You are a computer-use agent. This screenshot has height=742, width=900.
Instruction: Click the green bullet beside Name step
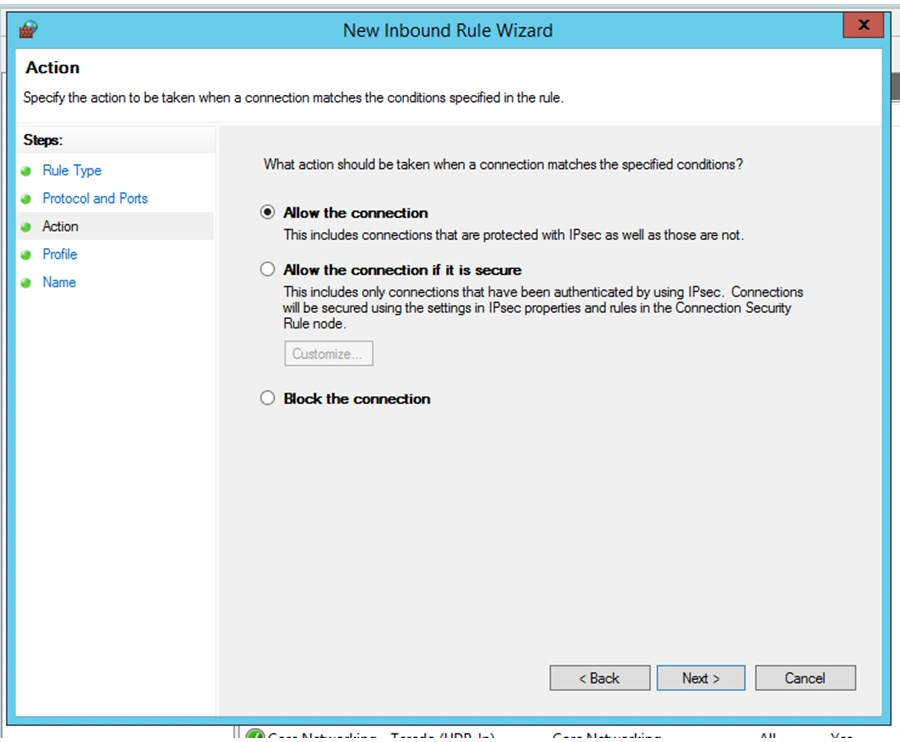[x=26, y=283]
